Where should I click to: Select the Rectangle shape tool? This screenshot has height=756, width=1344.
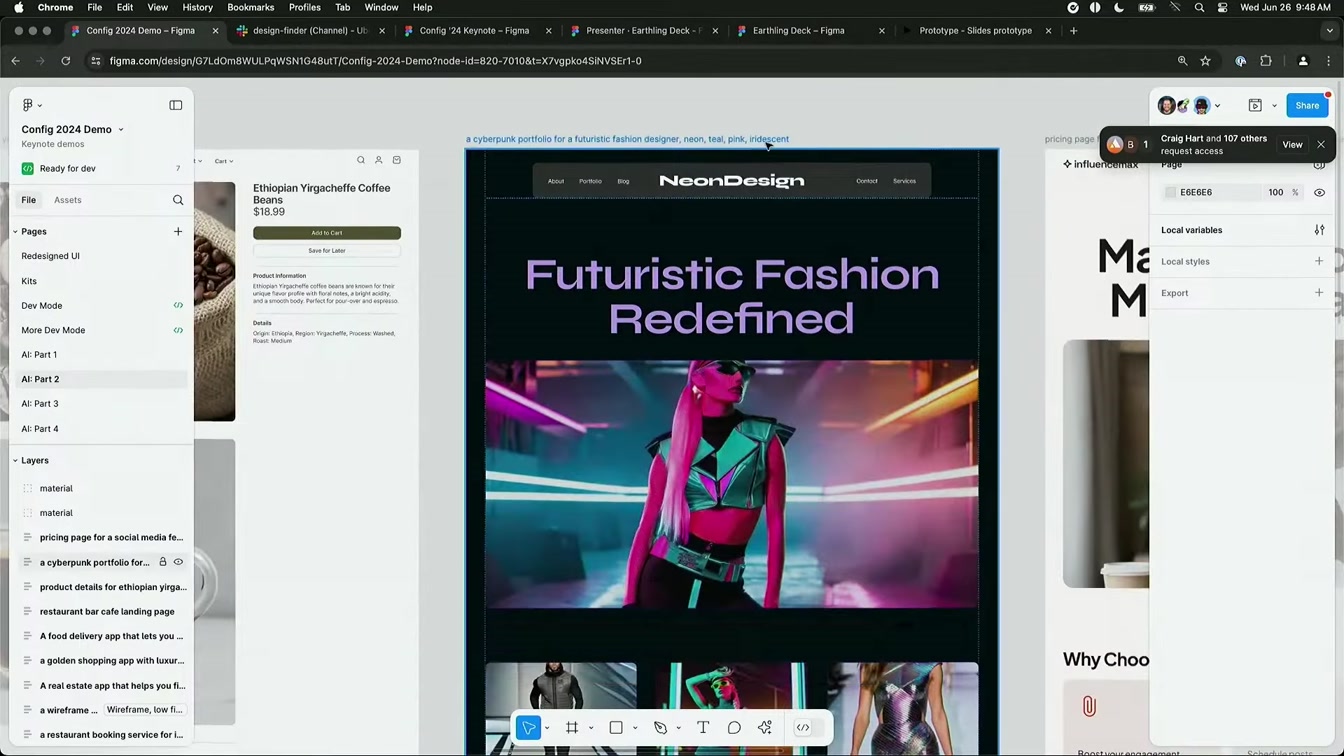[x=616, y=728]
